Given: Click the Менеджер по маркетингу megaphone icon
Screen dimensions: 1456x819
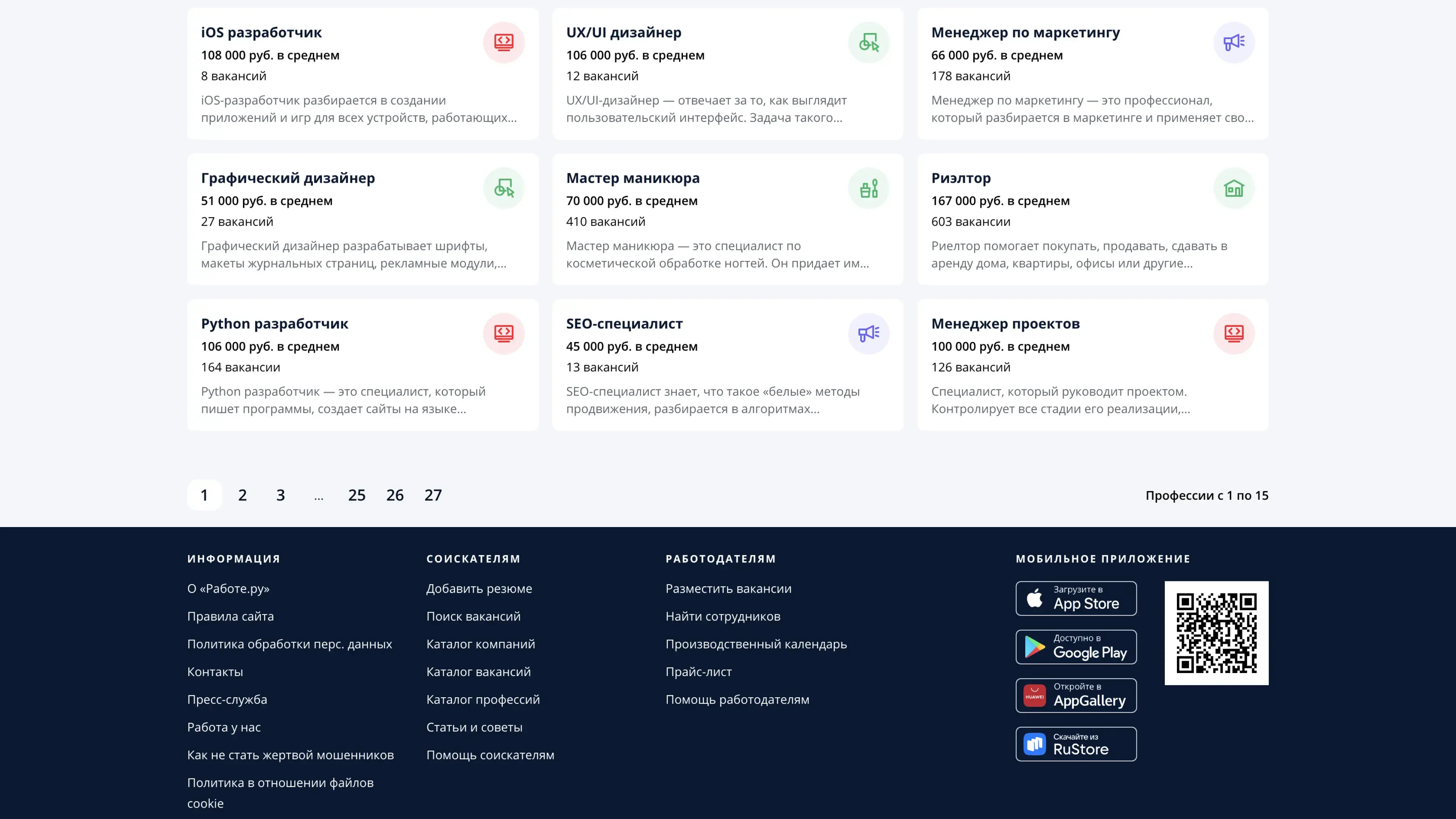Looking at the screenshot, I should tap(1233, 42).
